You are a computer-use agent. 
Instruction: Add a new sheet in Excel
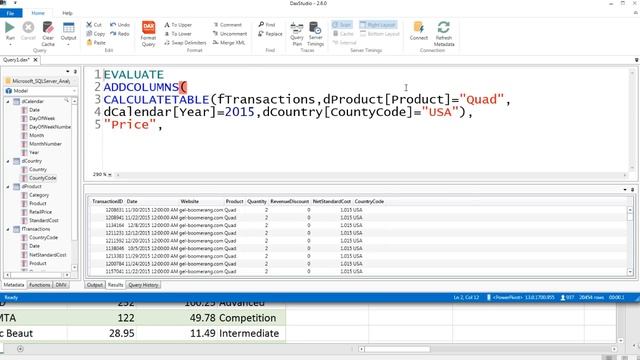point(20,349)
